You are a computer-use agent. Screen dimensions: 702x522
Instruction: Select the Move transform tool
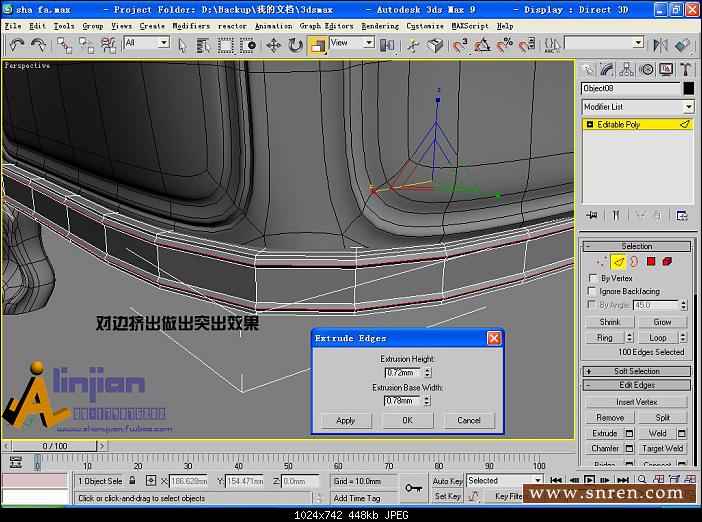[274, 45]
